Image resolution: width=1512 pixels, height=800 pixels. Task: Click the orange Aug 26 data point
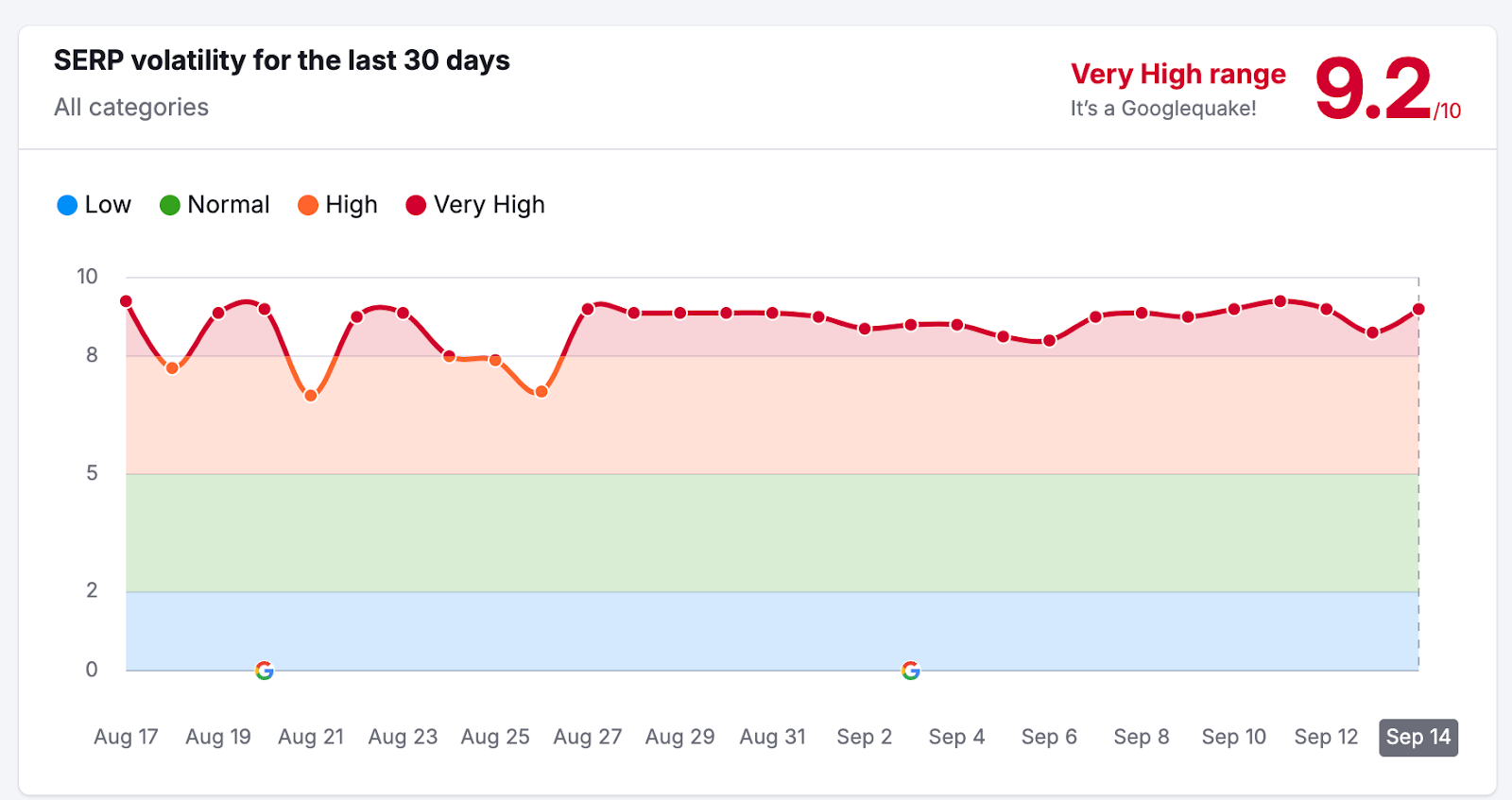(541, 392)
